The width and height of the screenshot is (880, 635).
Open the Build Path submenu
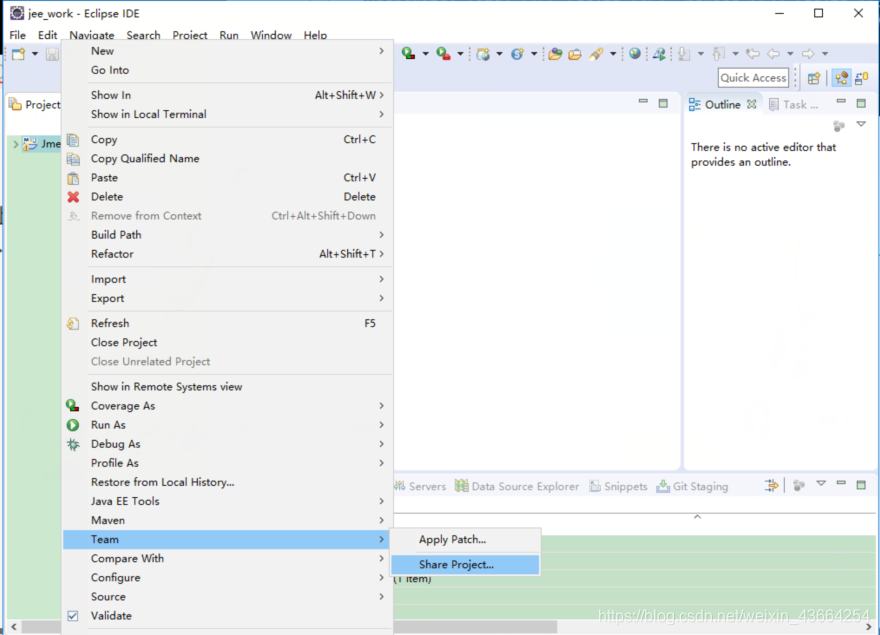point(227,235)
